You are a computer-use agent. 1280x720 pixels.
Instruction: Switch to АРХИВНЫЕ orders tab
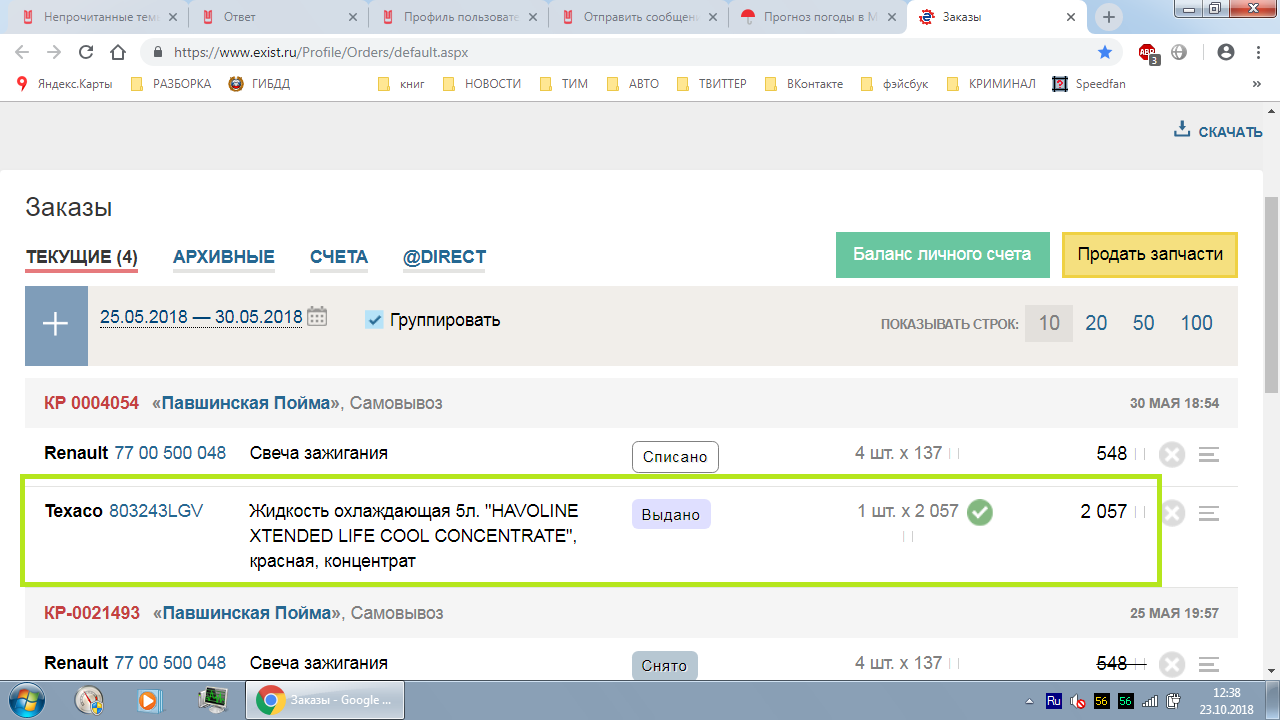pyautogui.click(x=224, y=257)
